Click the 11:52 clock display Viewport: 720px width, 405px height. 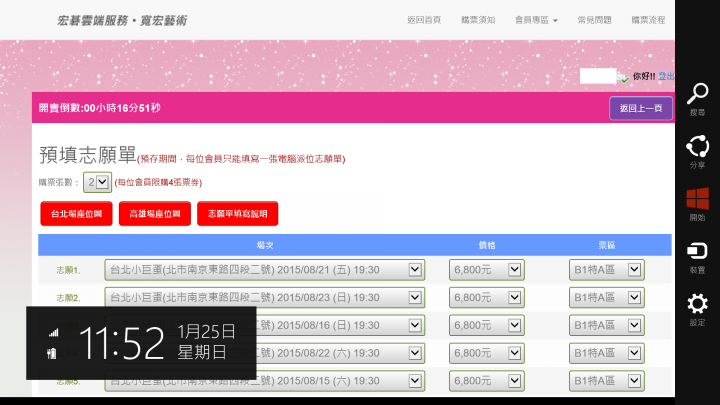coord(121,343)
